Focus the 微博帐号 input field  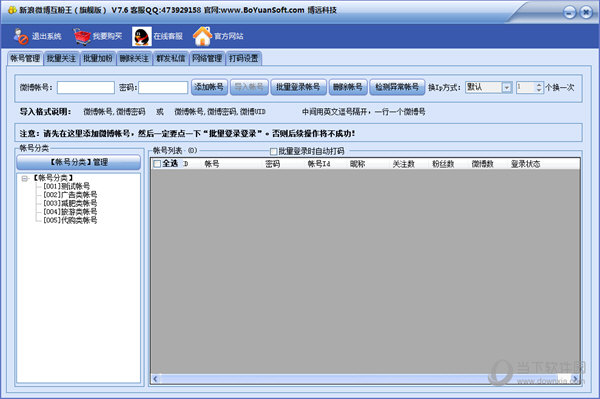tap(86, 87)
